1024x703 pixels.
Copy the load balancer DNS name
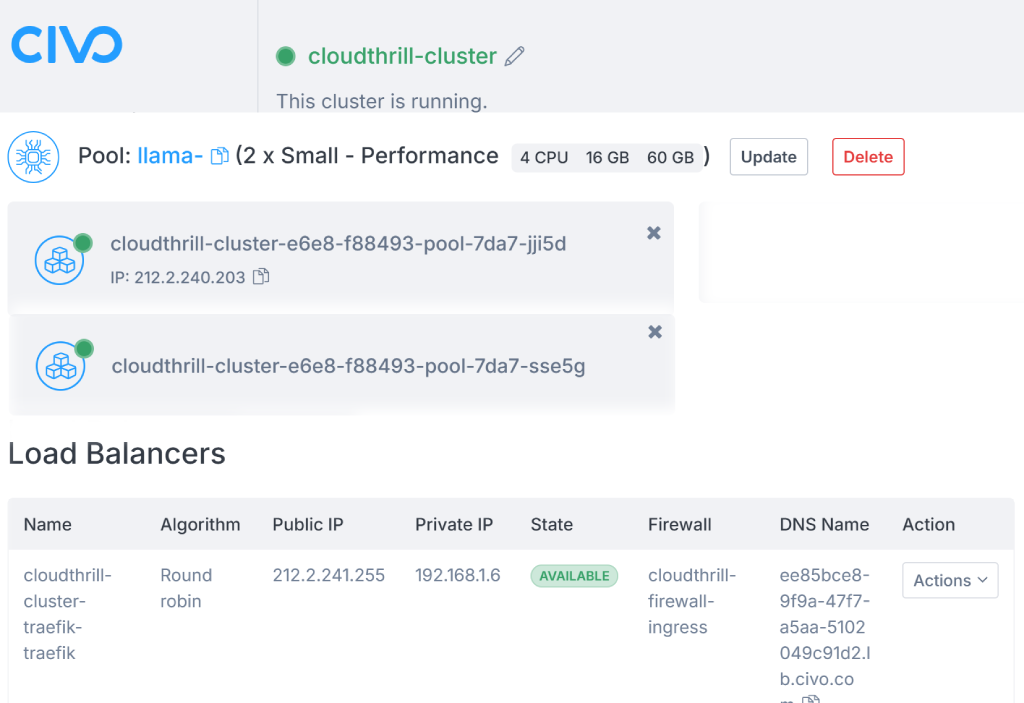[810, 699]
